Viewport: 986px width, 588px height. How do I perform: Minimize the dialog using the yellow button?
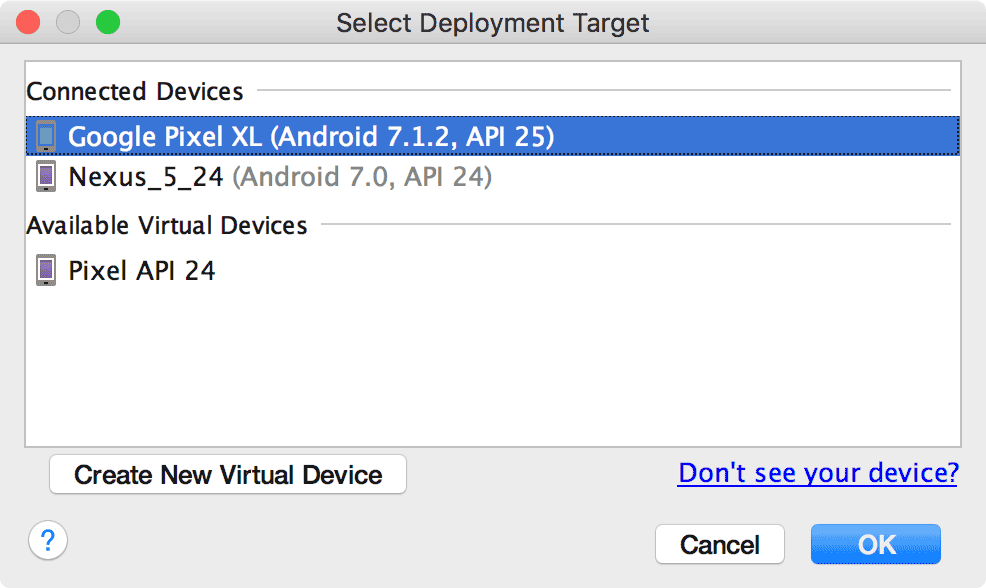(68, 22)
